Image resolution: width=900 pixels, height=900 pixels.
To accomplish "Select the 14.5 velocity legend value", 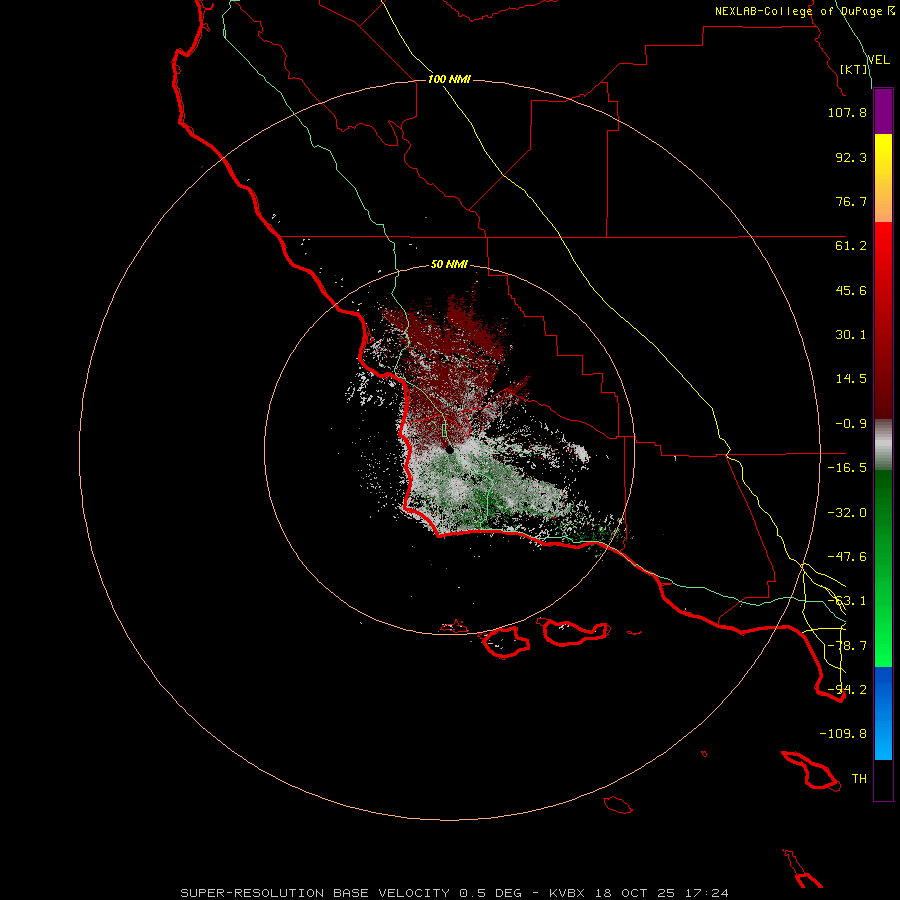I will (x=851, y=379).
